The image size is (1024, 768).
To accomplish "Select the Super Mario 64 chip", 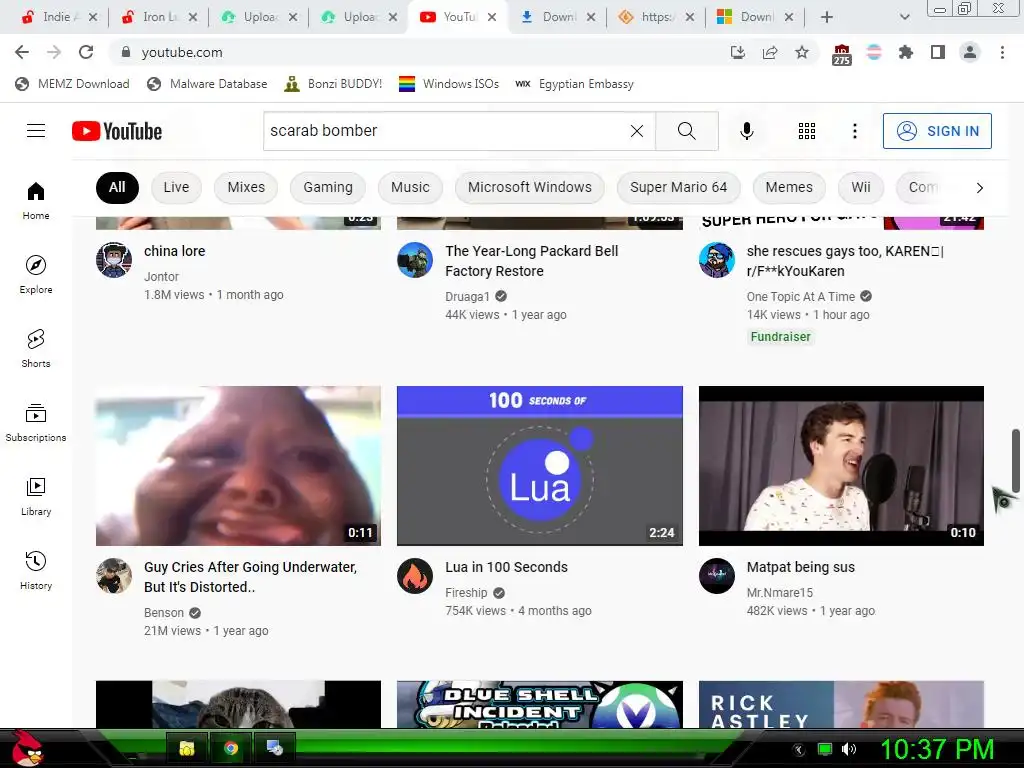I will point(678,187).
